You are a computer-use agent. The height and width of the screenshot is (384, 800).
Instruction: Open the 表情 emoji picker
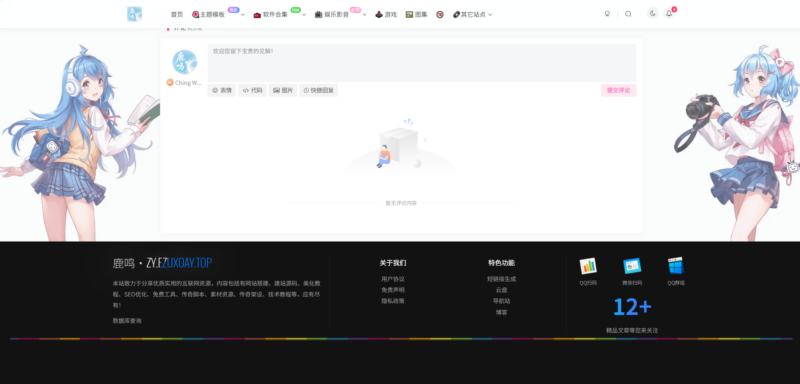click(222, 90)
